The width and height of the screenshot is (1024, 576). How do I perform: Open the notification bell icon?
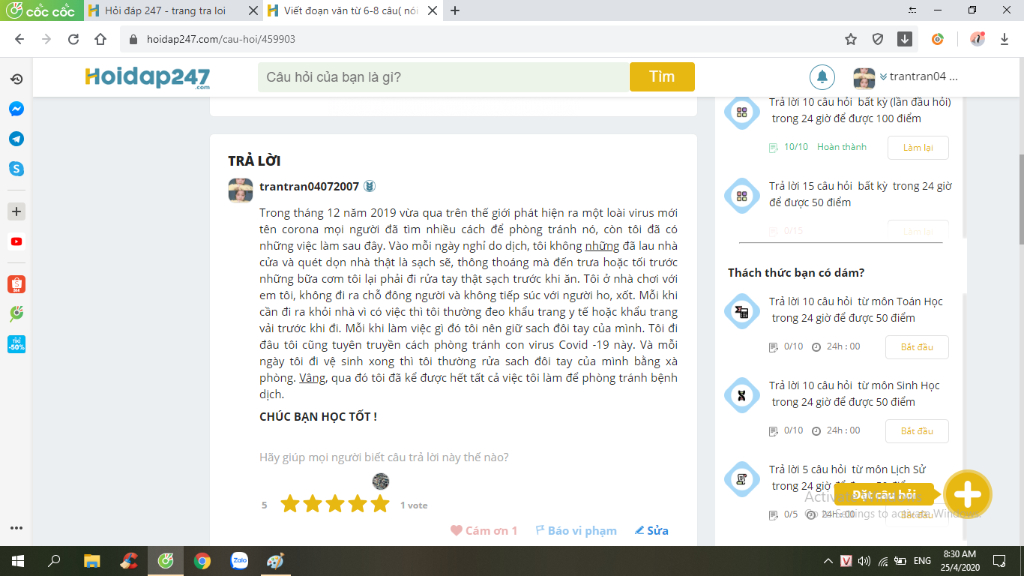(x=822, y=77)
